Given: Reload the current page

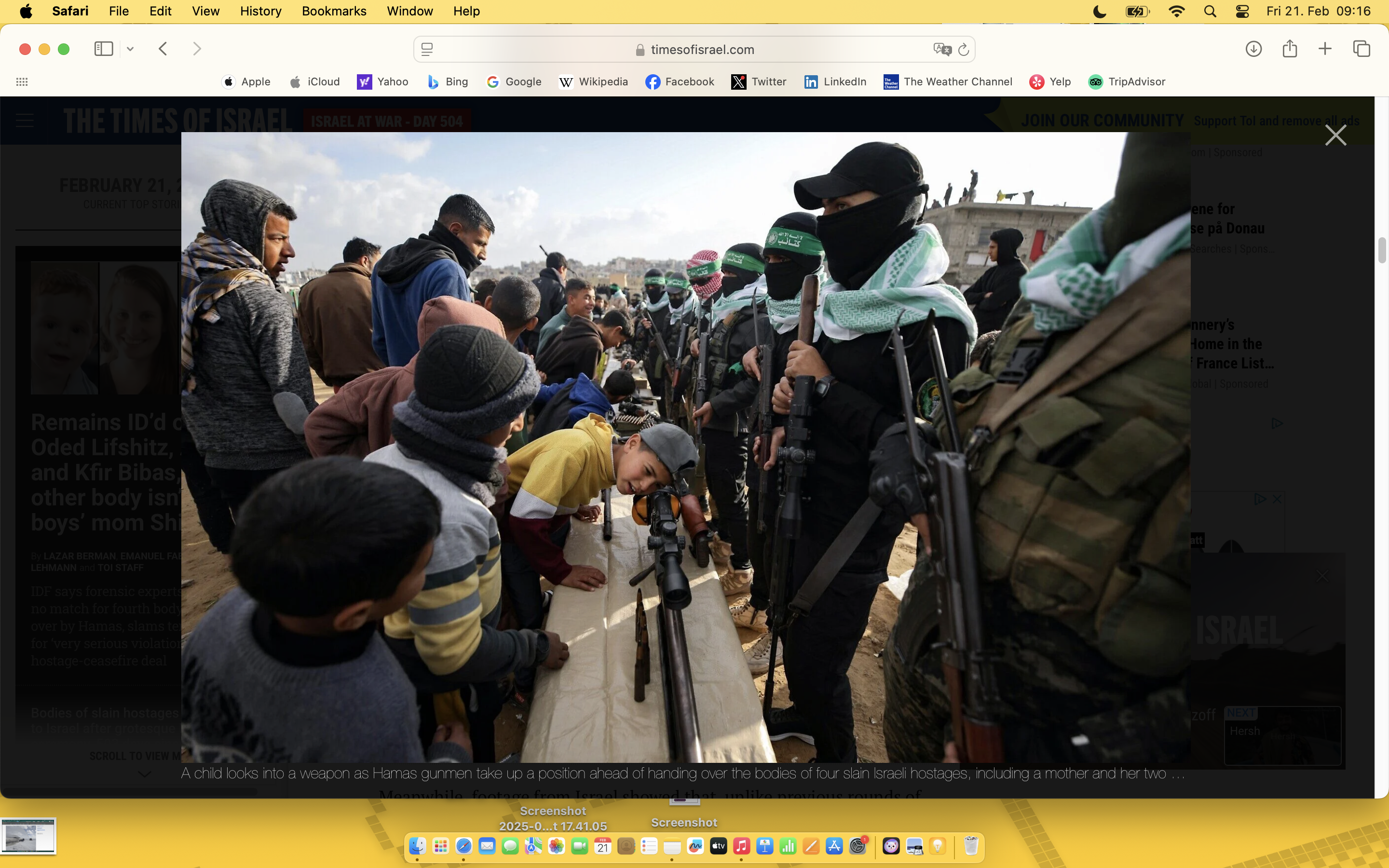Looking at the screenshot, I should click(x=964, y=49).
